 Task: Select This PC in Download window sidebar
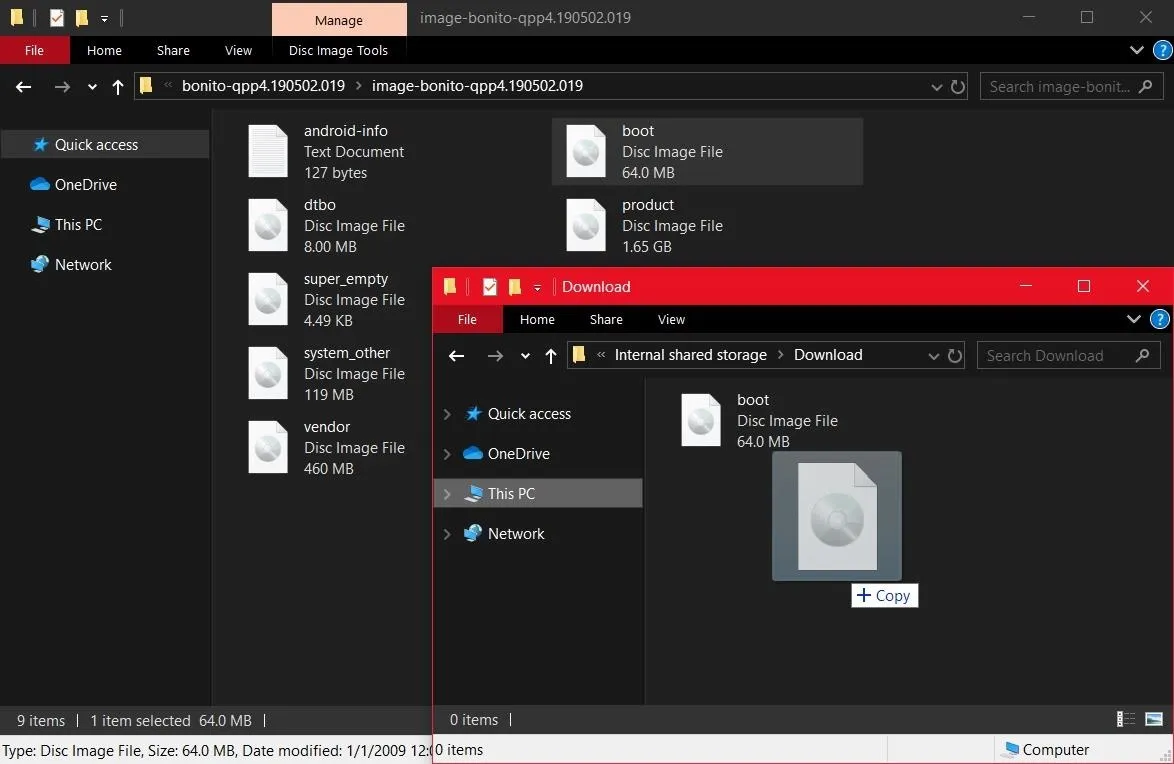click(x=538, y=493)
